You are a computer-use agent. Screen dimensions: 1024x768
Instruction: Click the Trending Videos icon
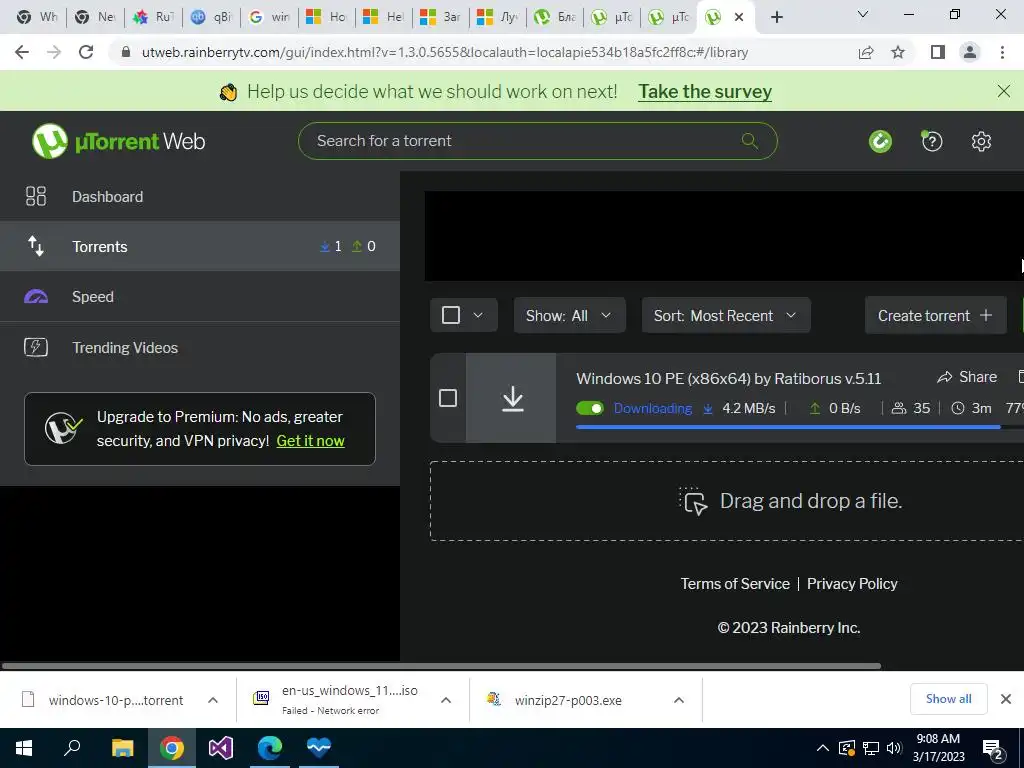pyautogui.click(x=36, y=347)
